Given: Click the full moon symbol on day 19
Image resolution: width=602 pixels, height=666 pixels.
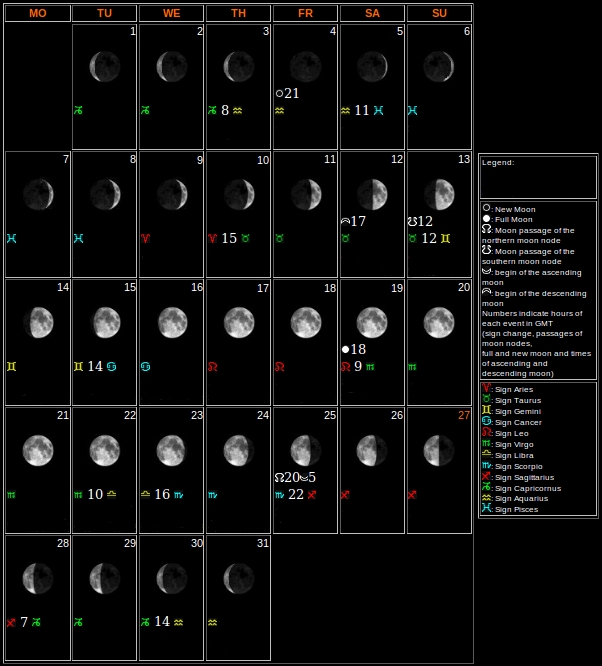Looking at the screenshot, I should (x=346, y=350).
